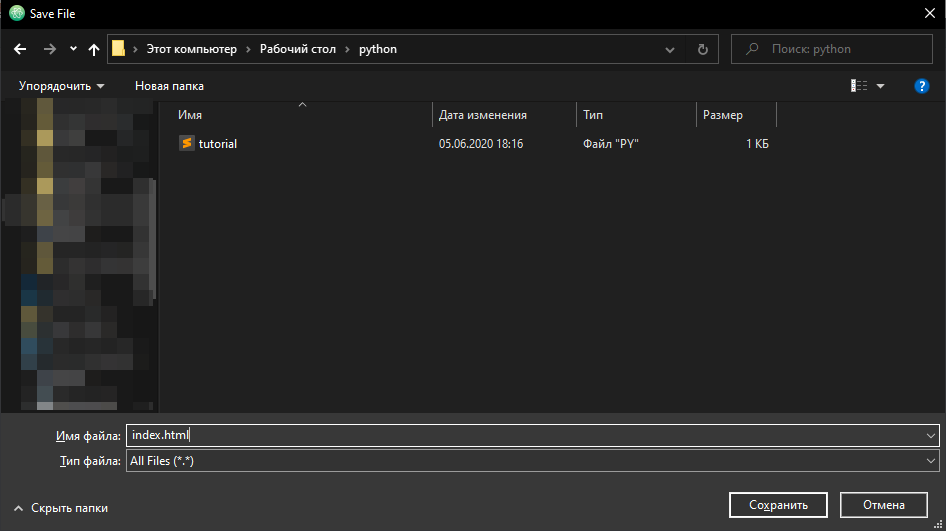
Task: Click the search magnifier icon
Action: coord(752,49)
